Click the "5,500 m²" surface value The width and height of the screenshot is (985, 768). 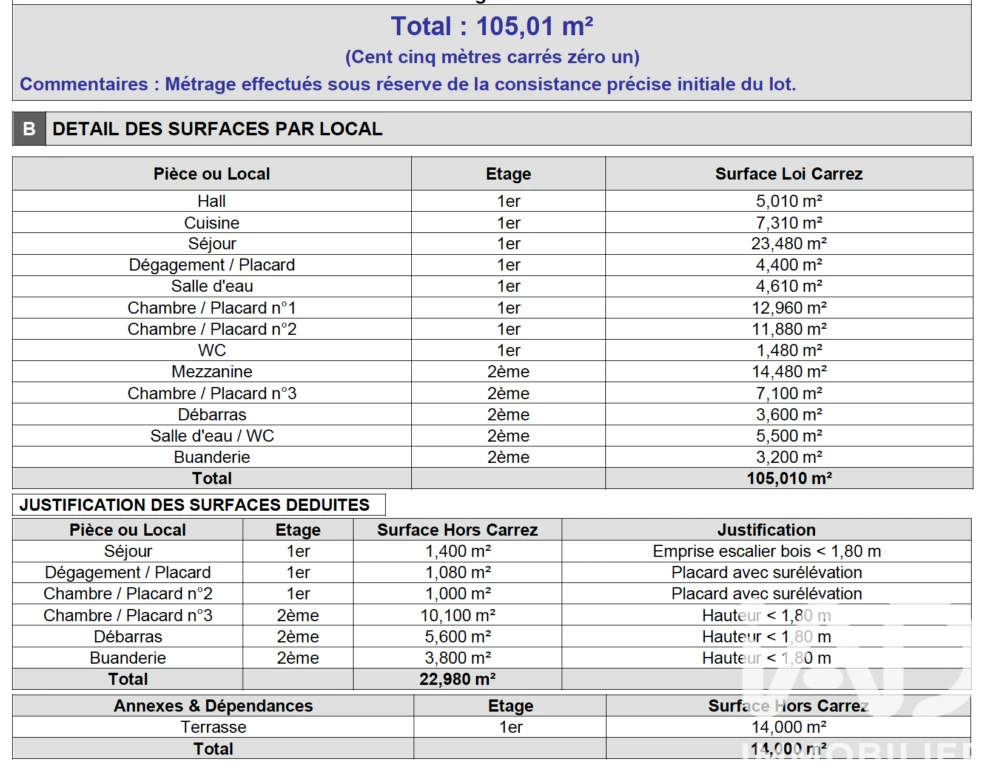789,436
